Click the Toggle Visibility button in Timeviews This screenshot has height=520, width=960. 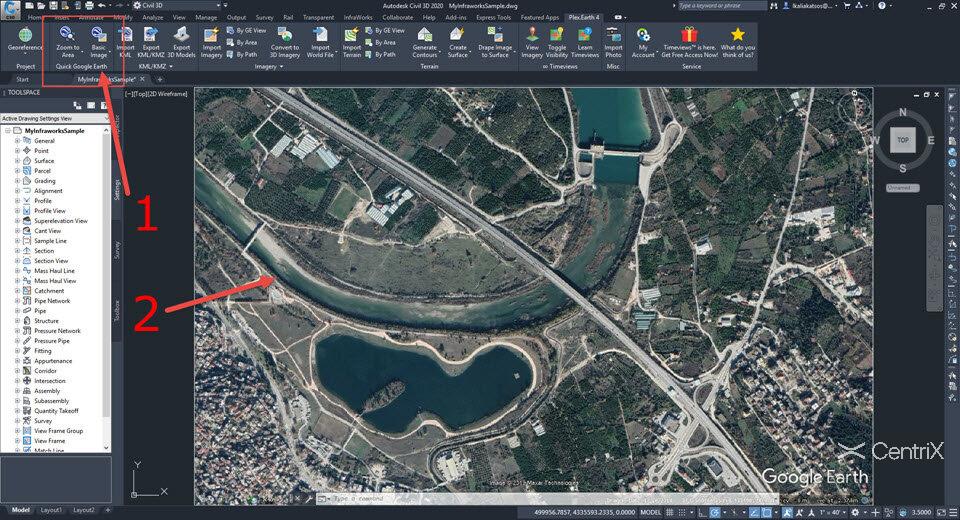(x=557, y=38)
